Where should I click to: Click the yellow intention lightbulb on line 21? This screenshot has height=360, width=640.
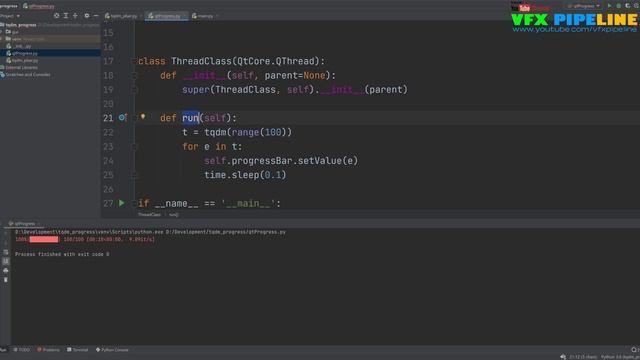143,117
